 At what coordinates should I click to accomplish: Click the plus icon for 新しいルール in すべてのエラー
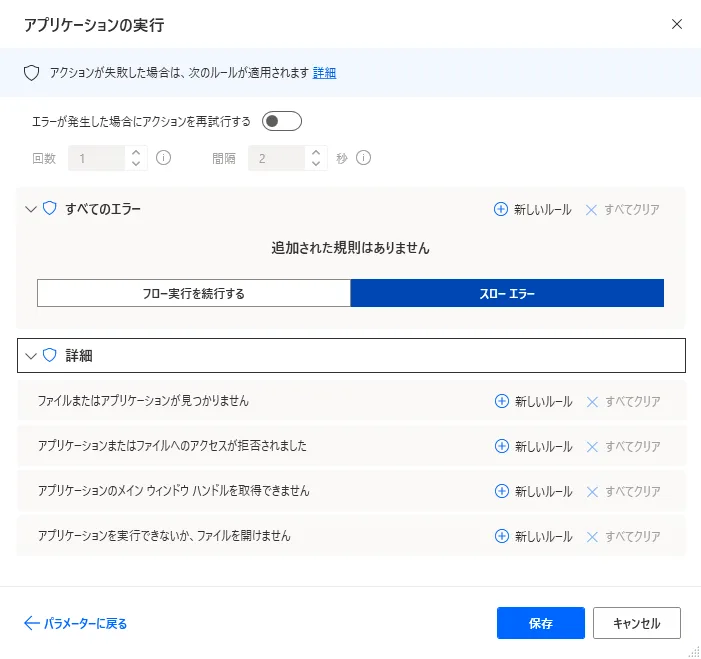click(501, 210)
